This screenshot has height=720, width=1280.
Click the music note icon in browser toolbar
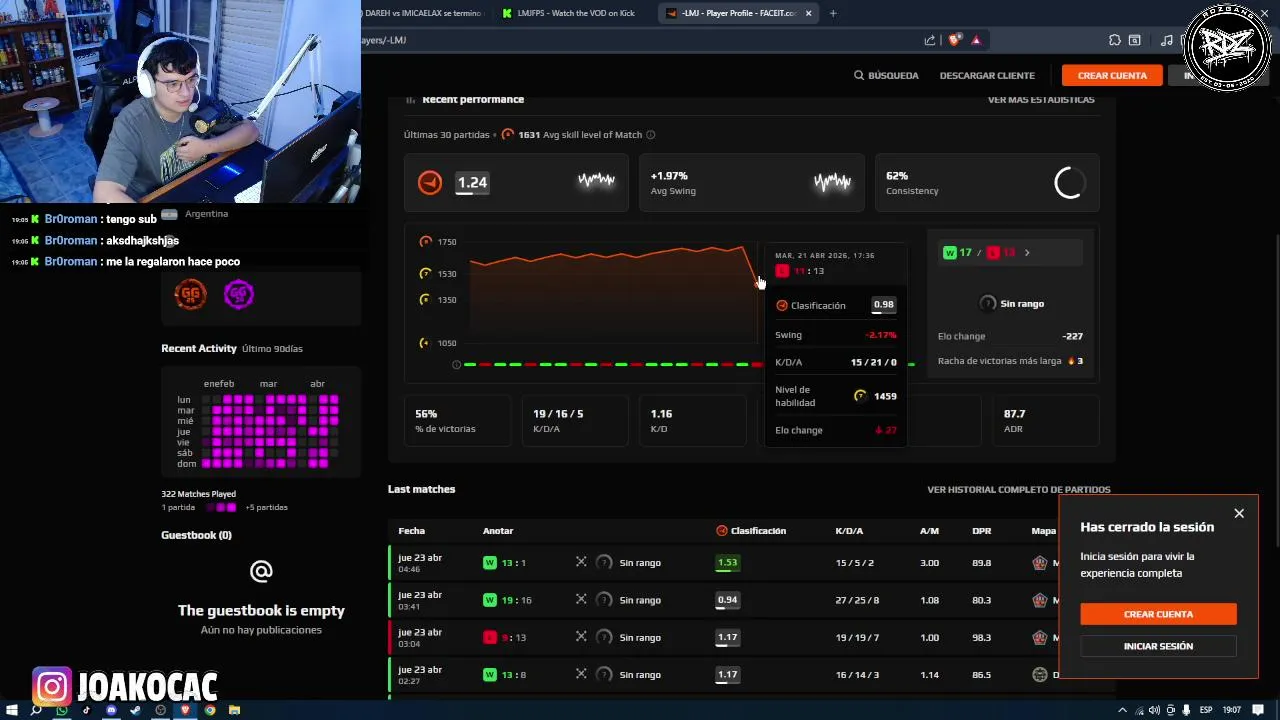[x=1167, y=40]
